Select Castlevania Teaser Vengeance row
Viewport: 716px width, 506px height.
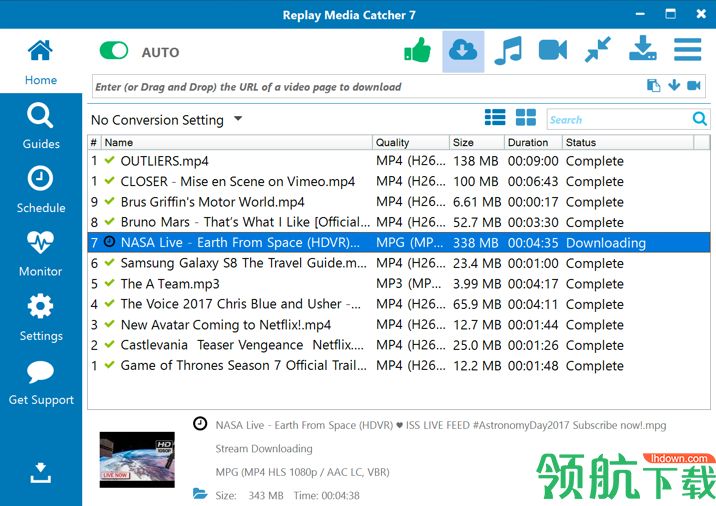pos(399,345)
